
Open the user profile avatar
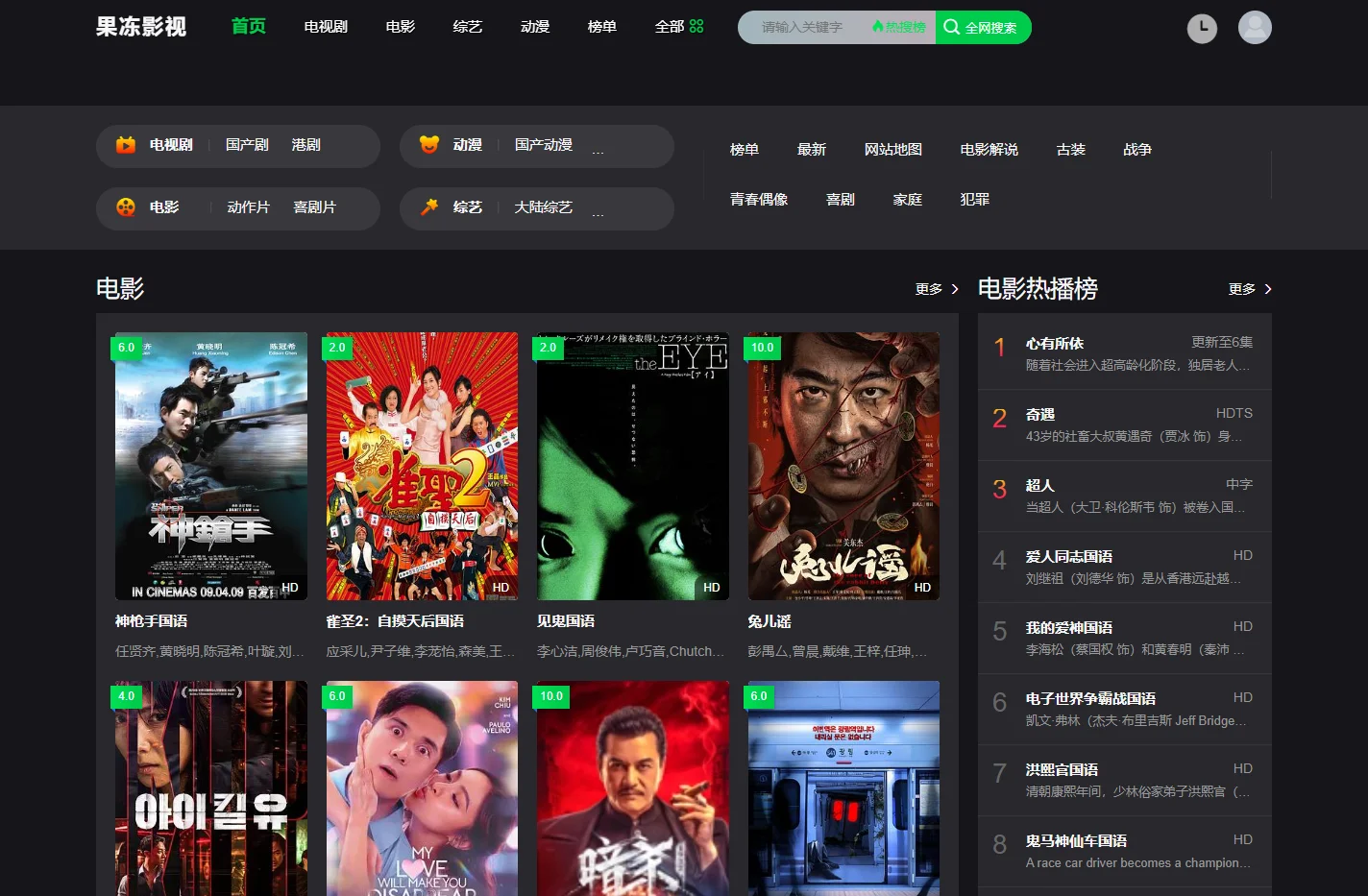1255,28
